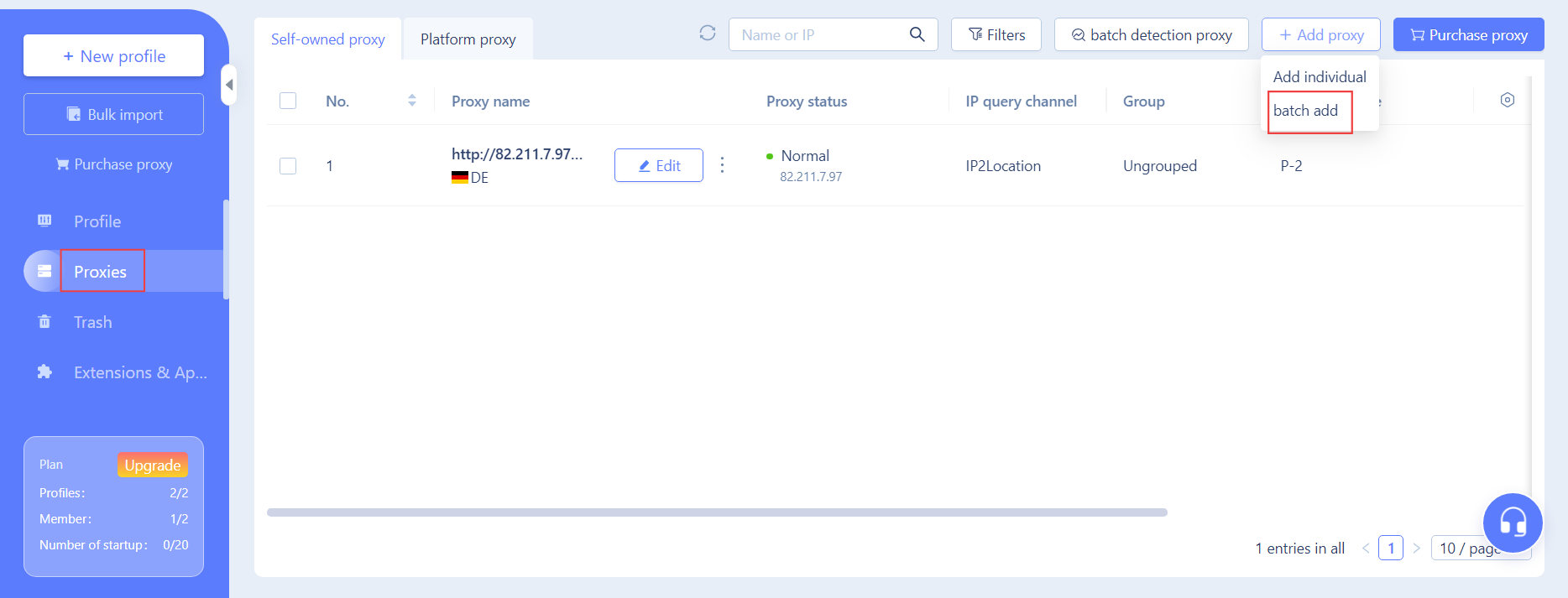Check the box for proxy row 1
Viewport: 1568px width, 598px height.
(288, 166)
